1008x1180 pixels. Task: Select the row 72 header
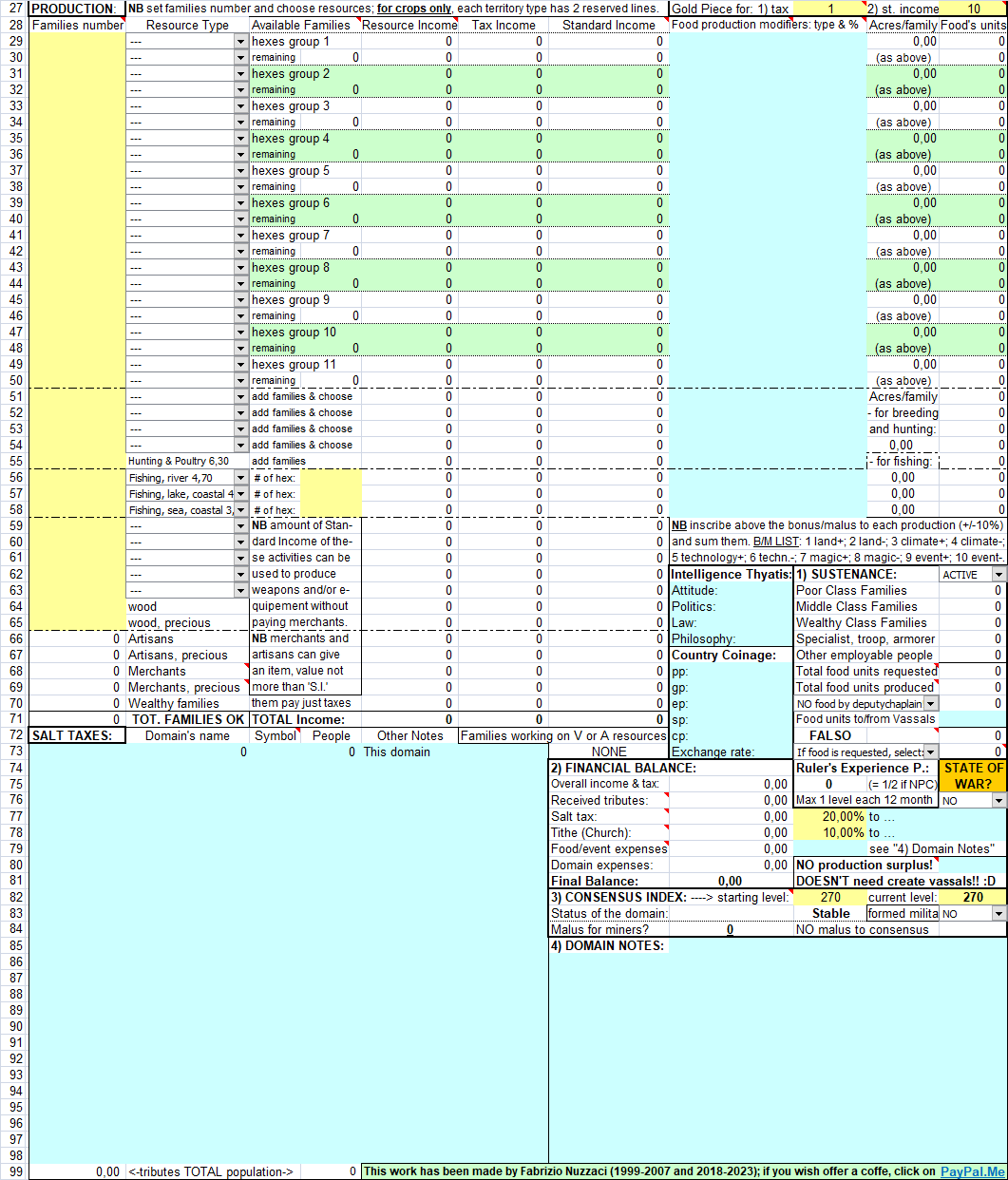tap(14, 736)
